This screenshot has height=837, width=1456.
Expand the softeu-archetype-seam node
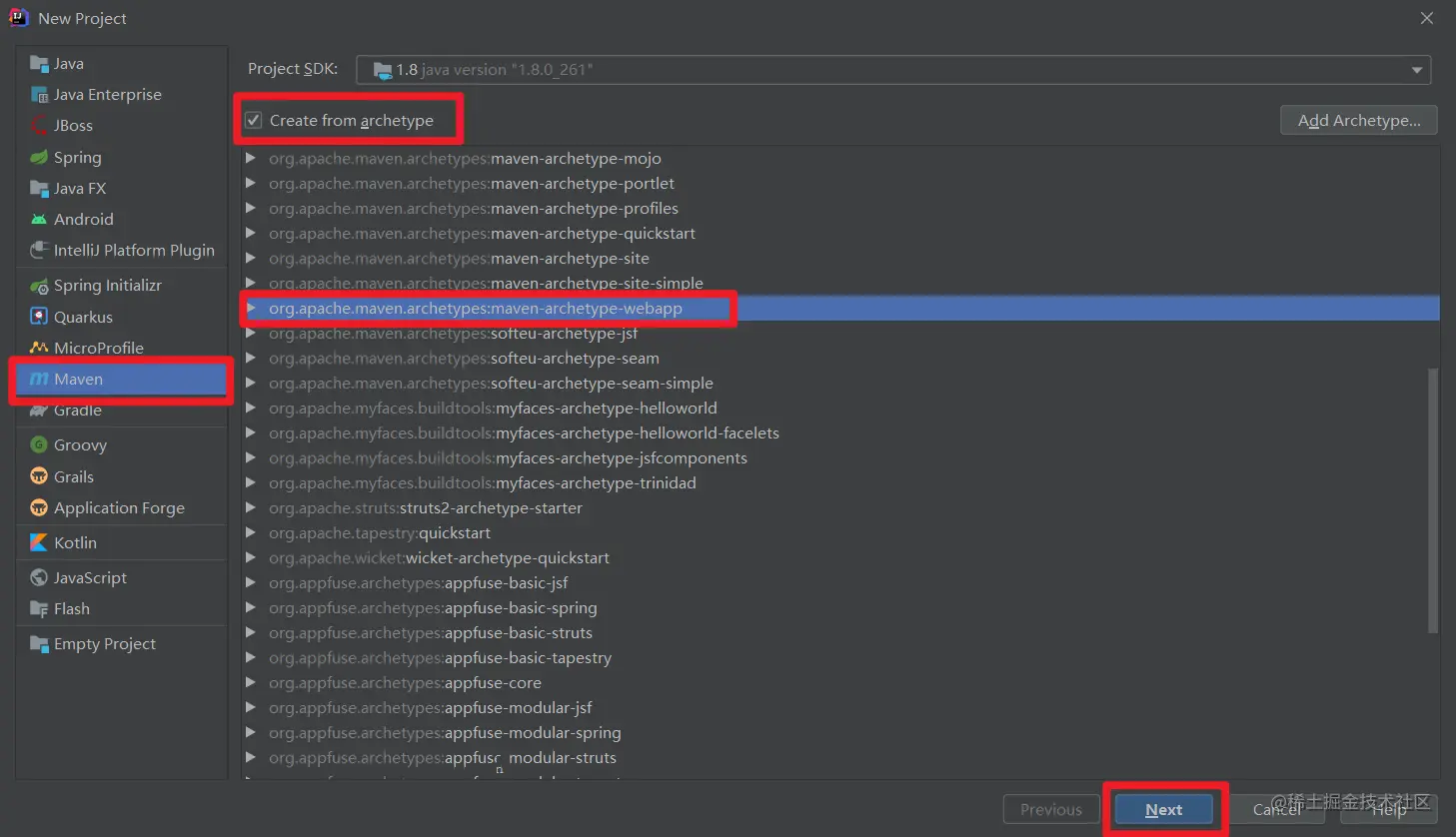251,358
